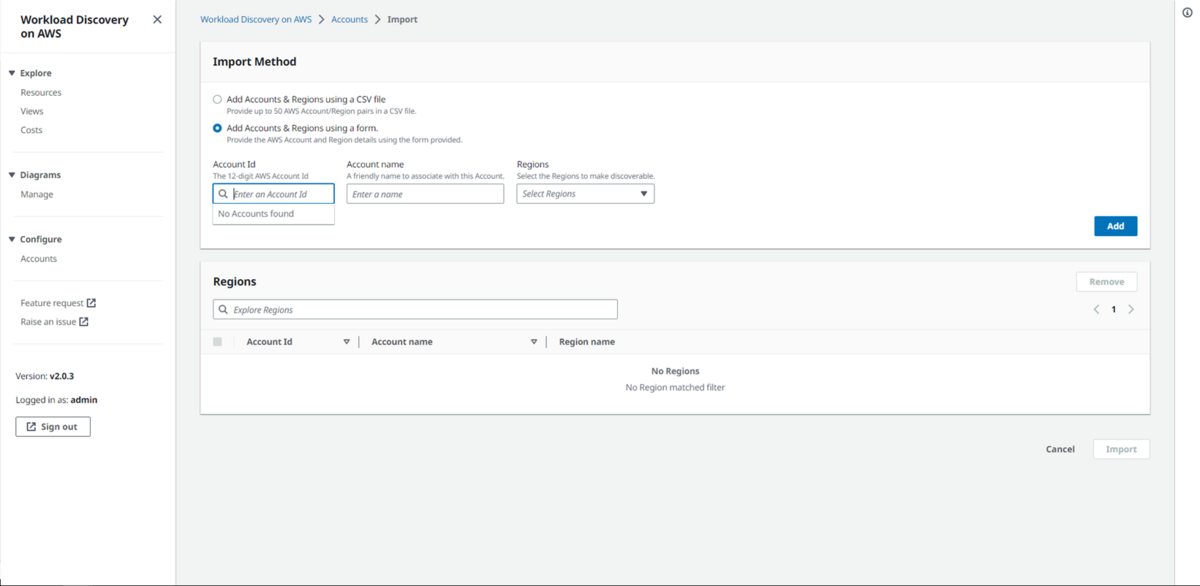Screen dimensions: 1200x586
Task: Go to next page of Regions table
Action: pos(1131,310)
